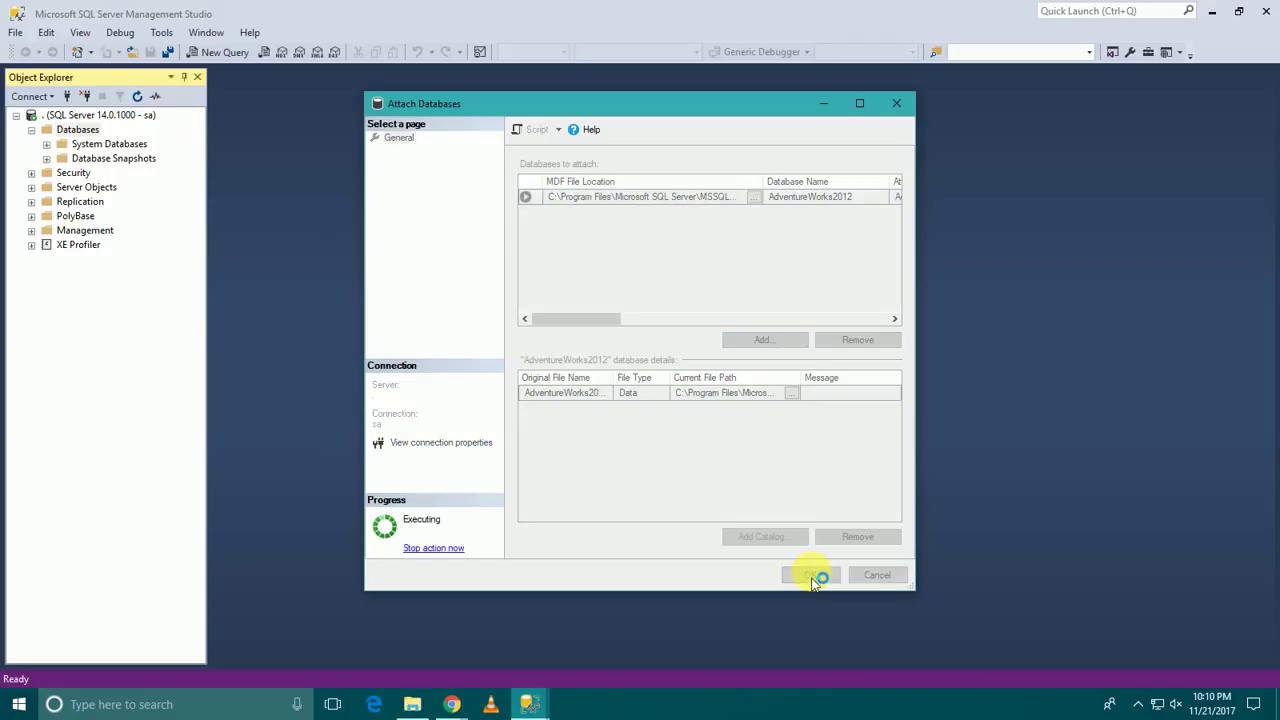The image size is (1280, 720).
Task: Open the Debug menu
Action: click(120, 32)
